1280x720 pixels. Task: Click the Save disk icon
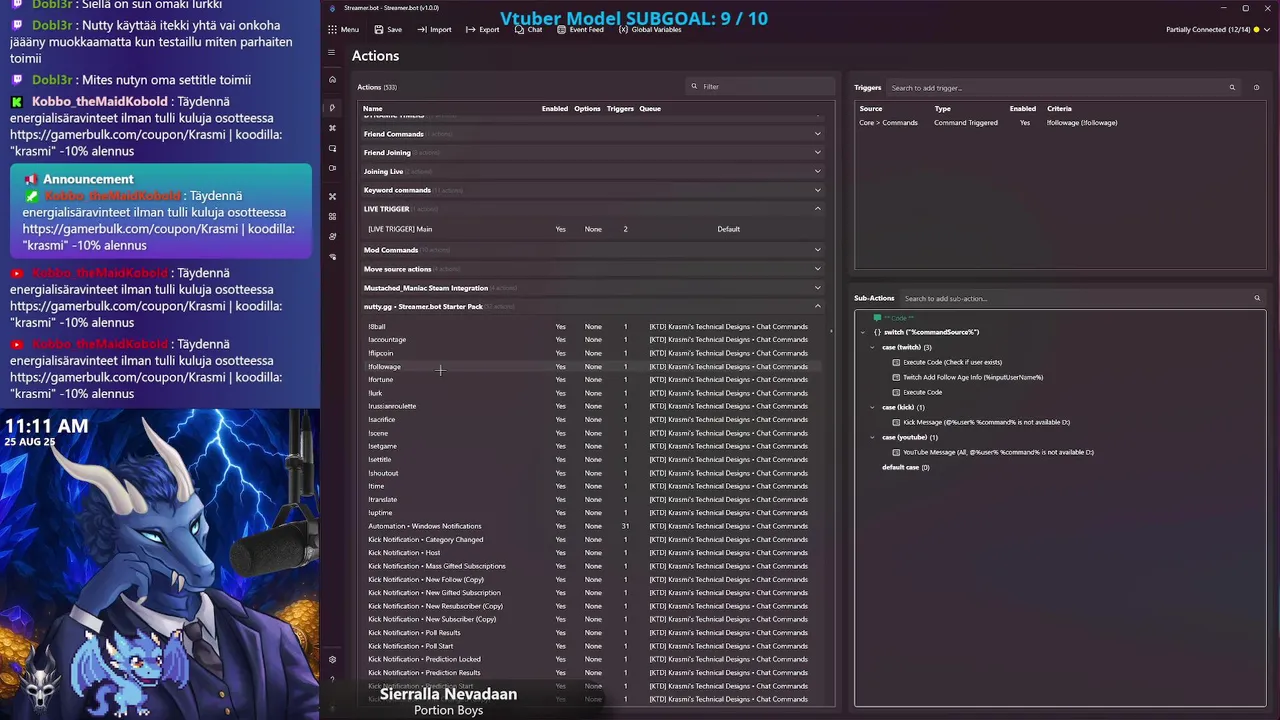(x=379, y=29)
